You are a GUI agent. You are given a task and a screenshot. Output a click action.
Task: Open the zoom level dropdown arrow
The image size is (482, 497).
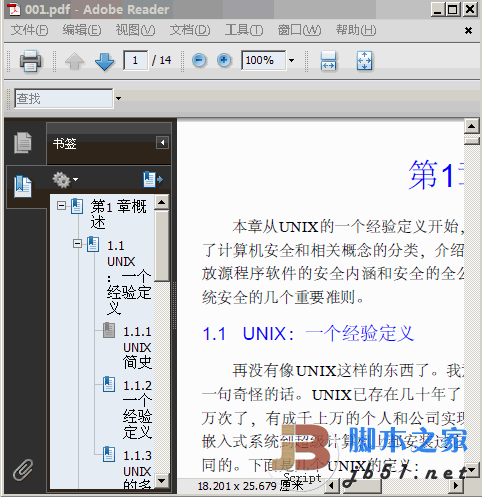pyautogui.click(x=291, y=60)
